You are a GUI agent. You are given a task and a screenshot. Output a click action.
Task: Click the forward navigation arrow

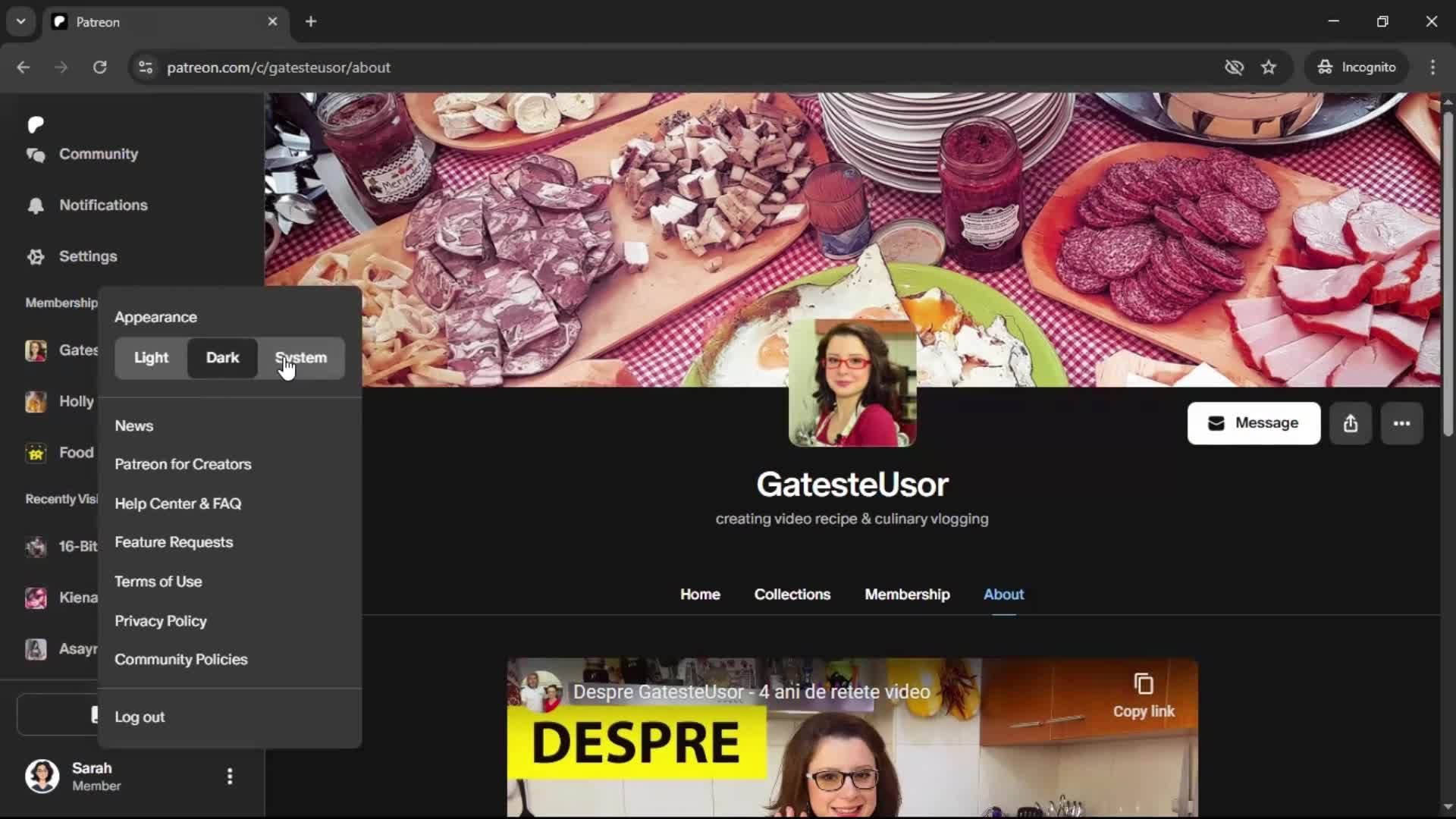click(61, 67)
